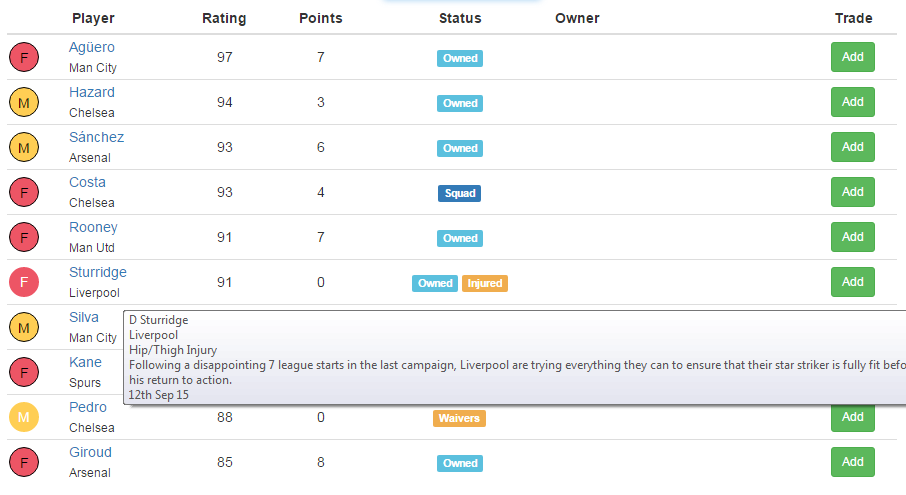The height and width of the screenshot is (495, 906).
Task: Click the F position icon beside Rooney
Action: pos(24,237)
